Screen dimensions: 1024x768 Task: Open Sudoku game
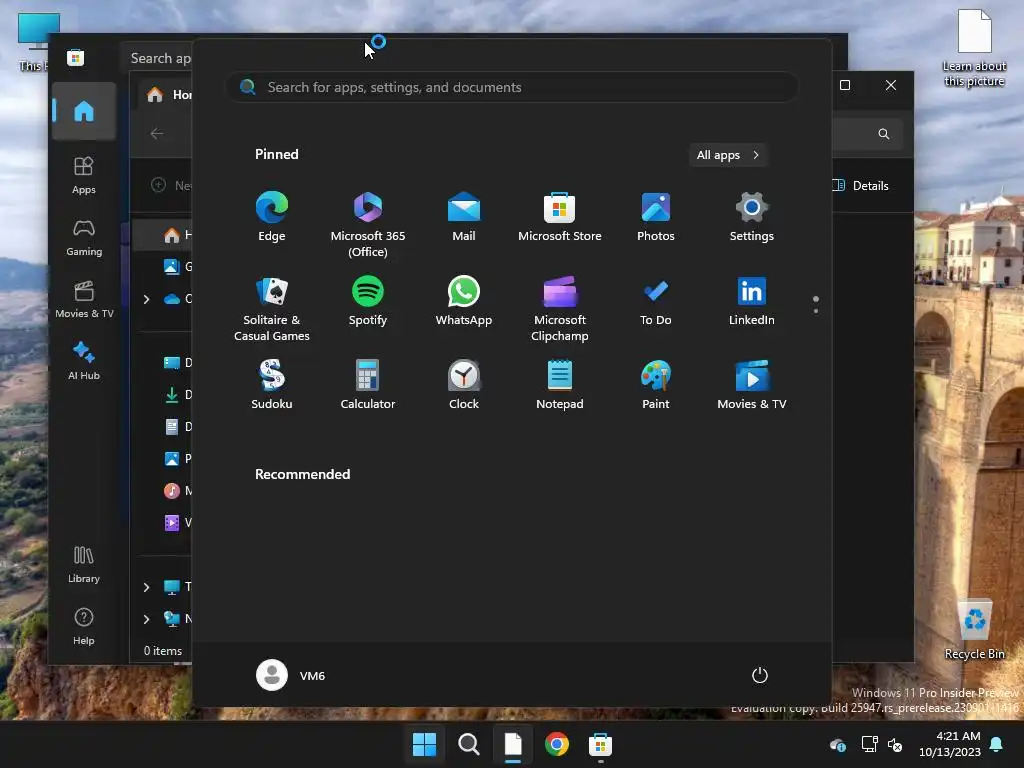pyautogui.click(x=272, y=385)
